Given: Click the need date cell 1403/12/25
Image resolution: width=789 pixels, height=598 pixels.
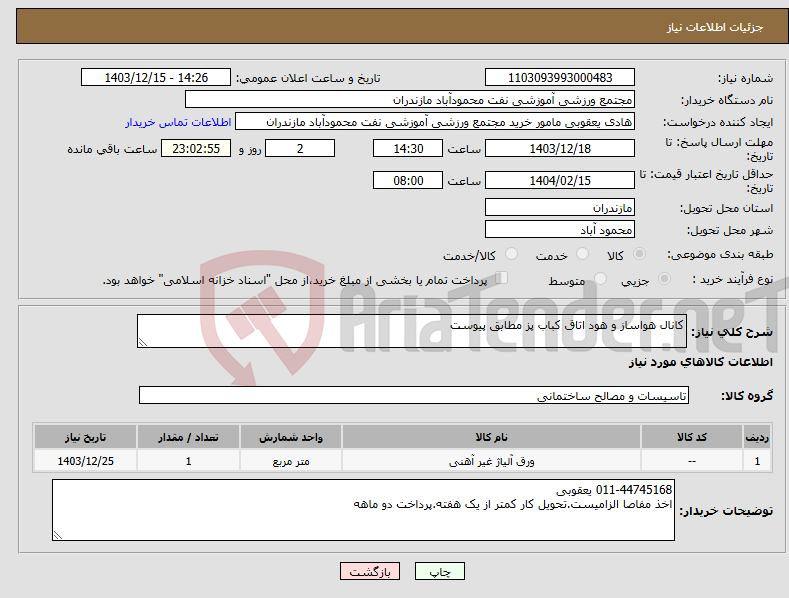Looking at the screenshot, I should pos(86,461).
